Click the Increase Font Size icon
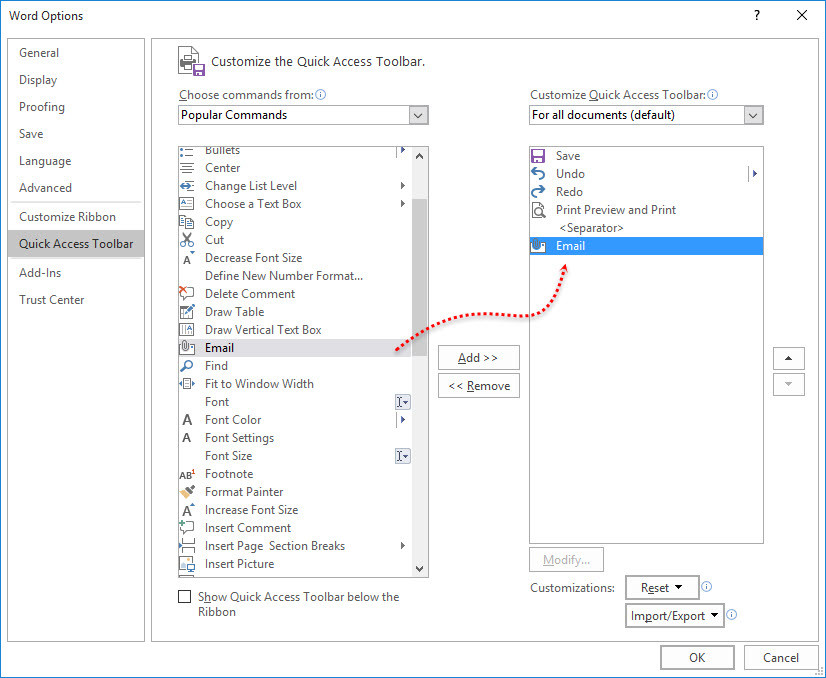The height and width of the screenshot is (678, 826). (x=188, y=510)
